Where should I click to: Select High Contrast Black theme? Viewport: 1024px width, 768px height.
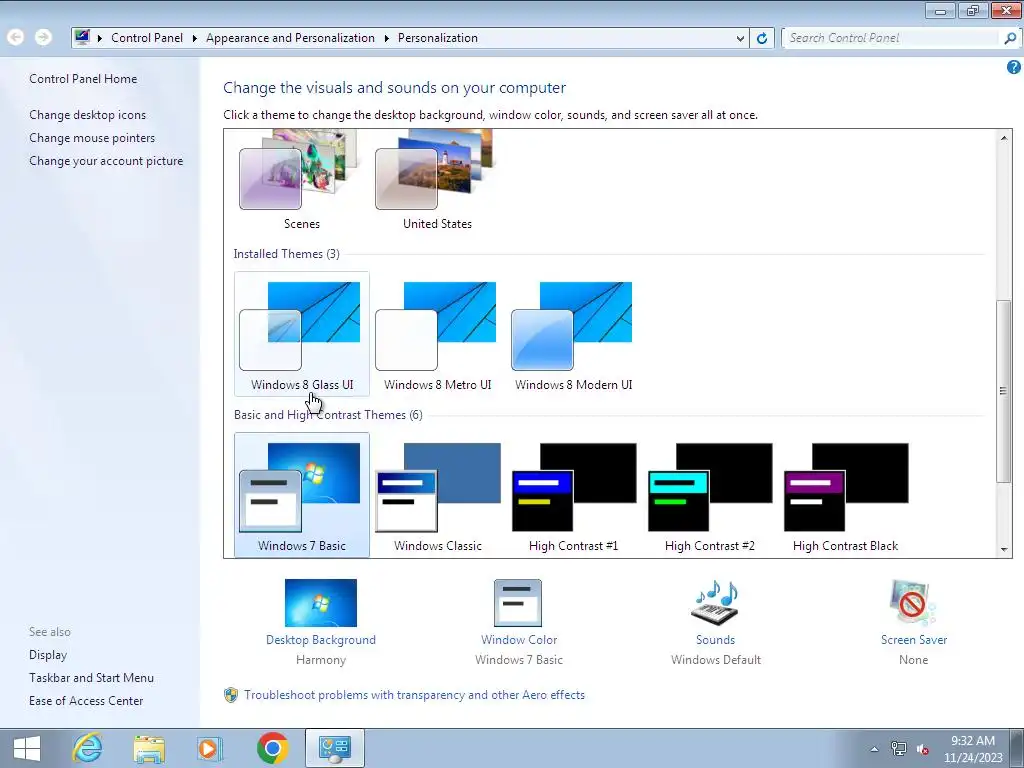[845, 494]
